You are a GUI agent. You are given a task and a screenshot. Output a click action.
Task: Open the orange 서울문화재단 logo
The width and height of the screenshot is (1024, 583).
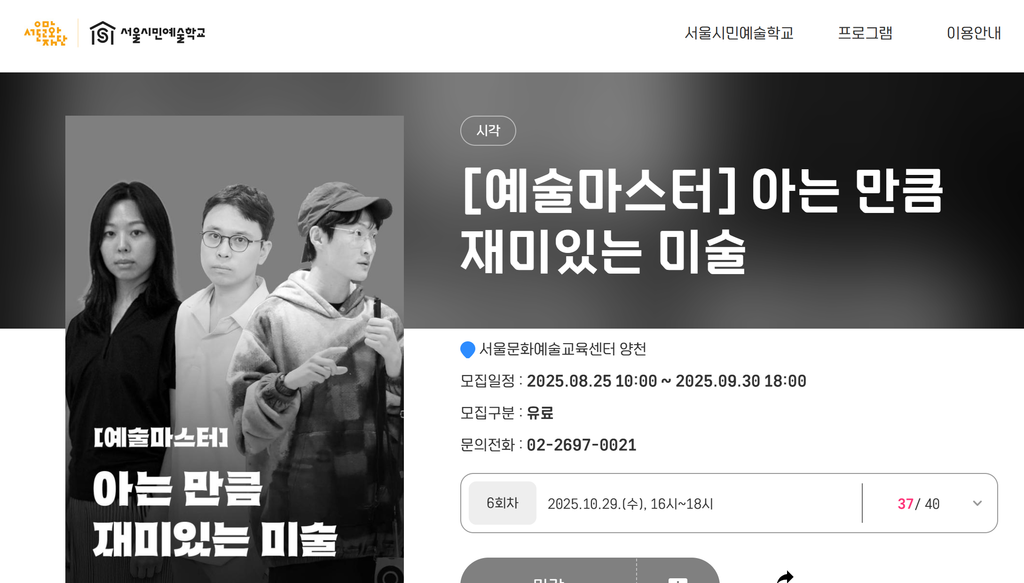point(45,33)
